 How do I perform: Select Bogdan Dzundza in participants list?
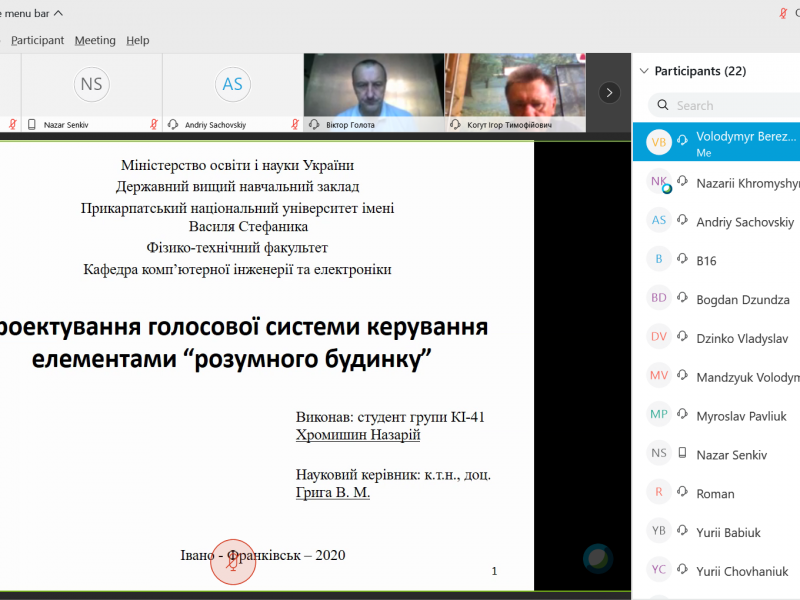click(x=742, y=300)
